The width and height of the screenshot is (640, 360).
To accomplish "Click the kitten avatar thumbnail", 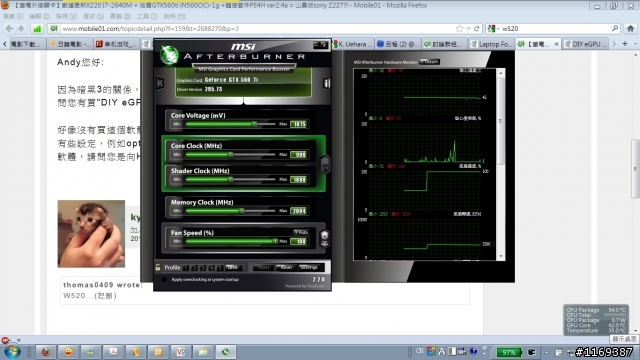I will (91, 234).
